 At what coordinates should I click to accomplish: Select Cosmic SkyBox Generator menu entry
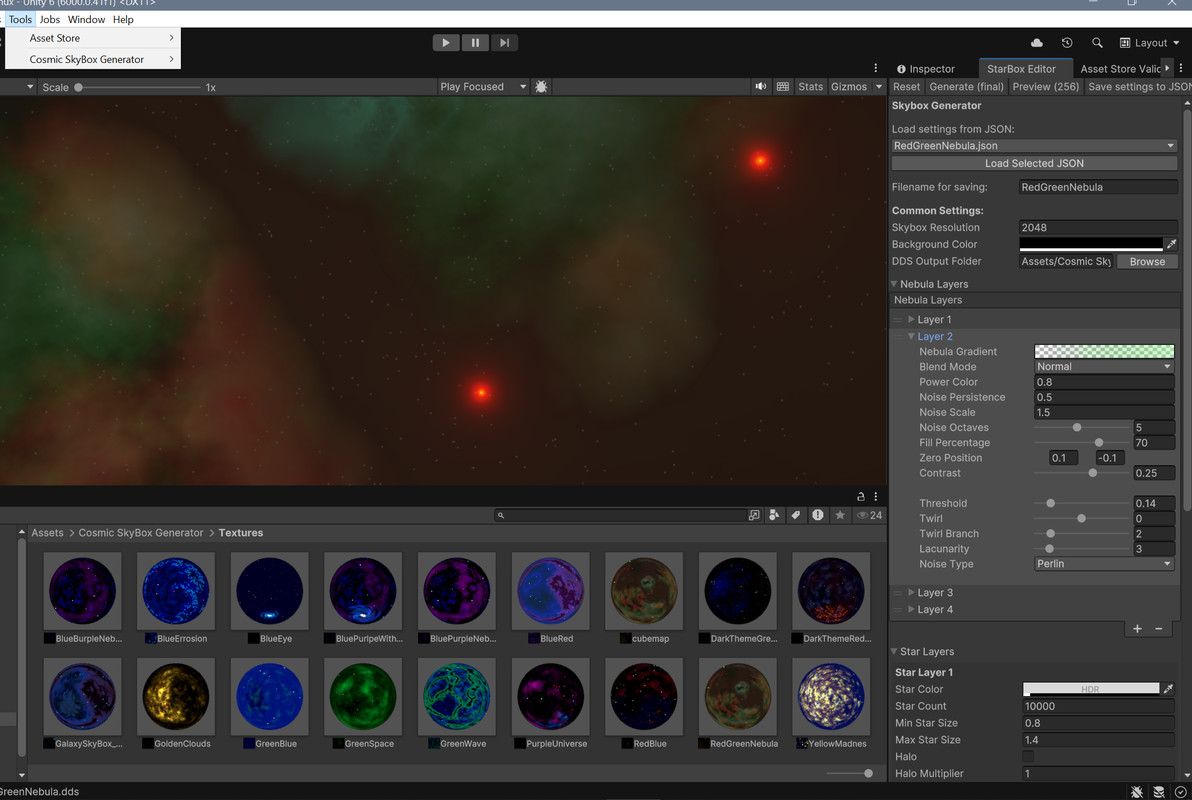point(93,59)
